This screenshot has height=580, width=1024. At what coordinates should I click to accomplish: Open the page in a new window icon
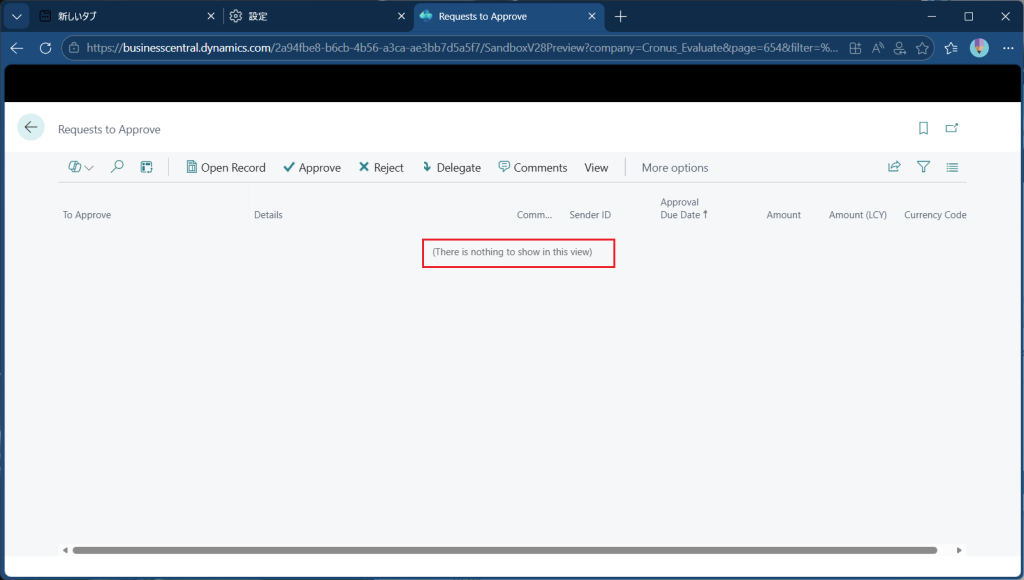pyautogui.click(x=952, y=128)
